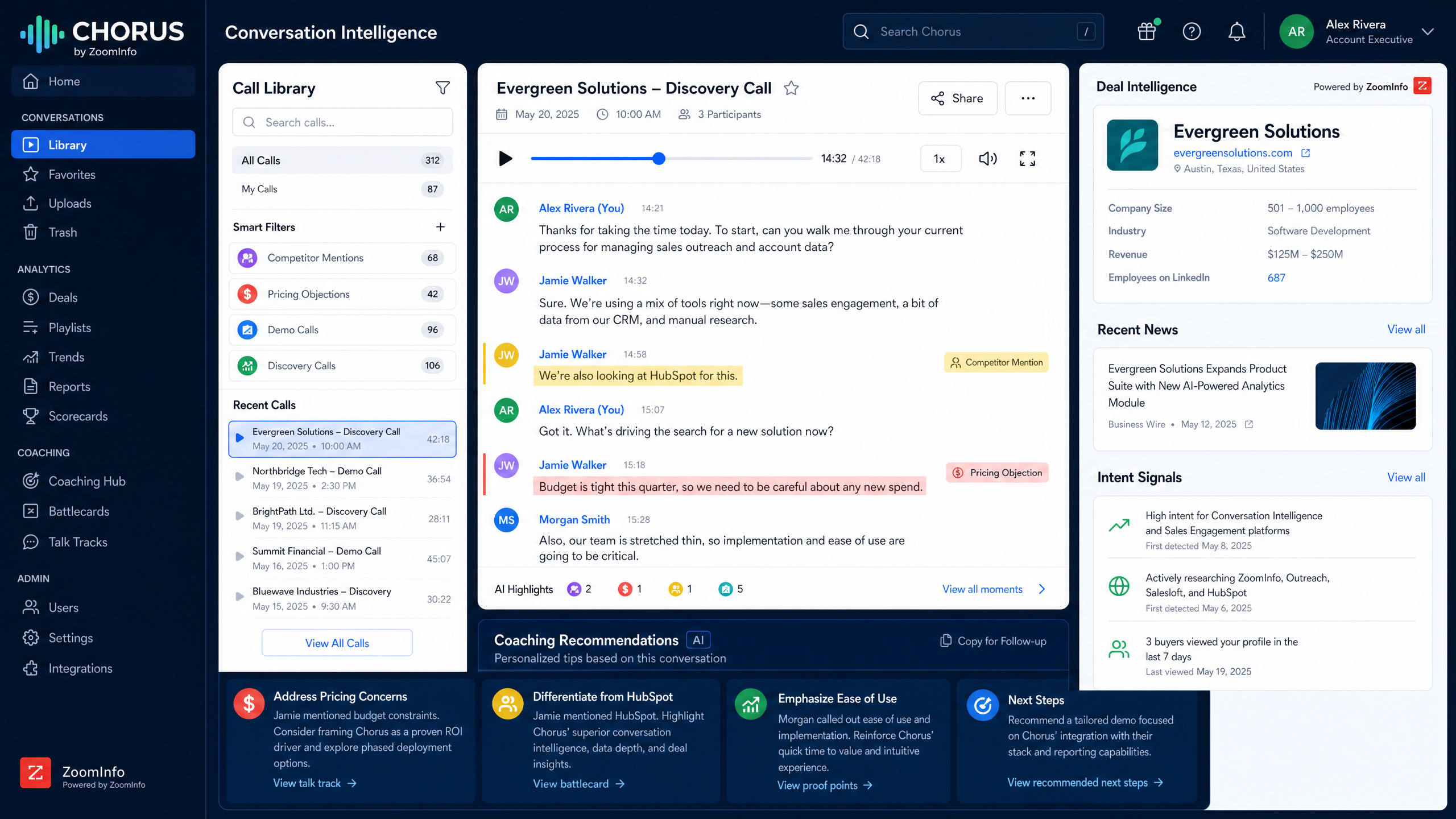1456x819 pixels.
Task: Click in the Search calls field
Action: pos(342,122)
